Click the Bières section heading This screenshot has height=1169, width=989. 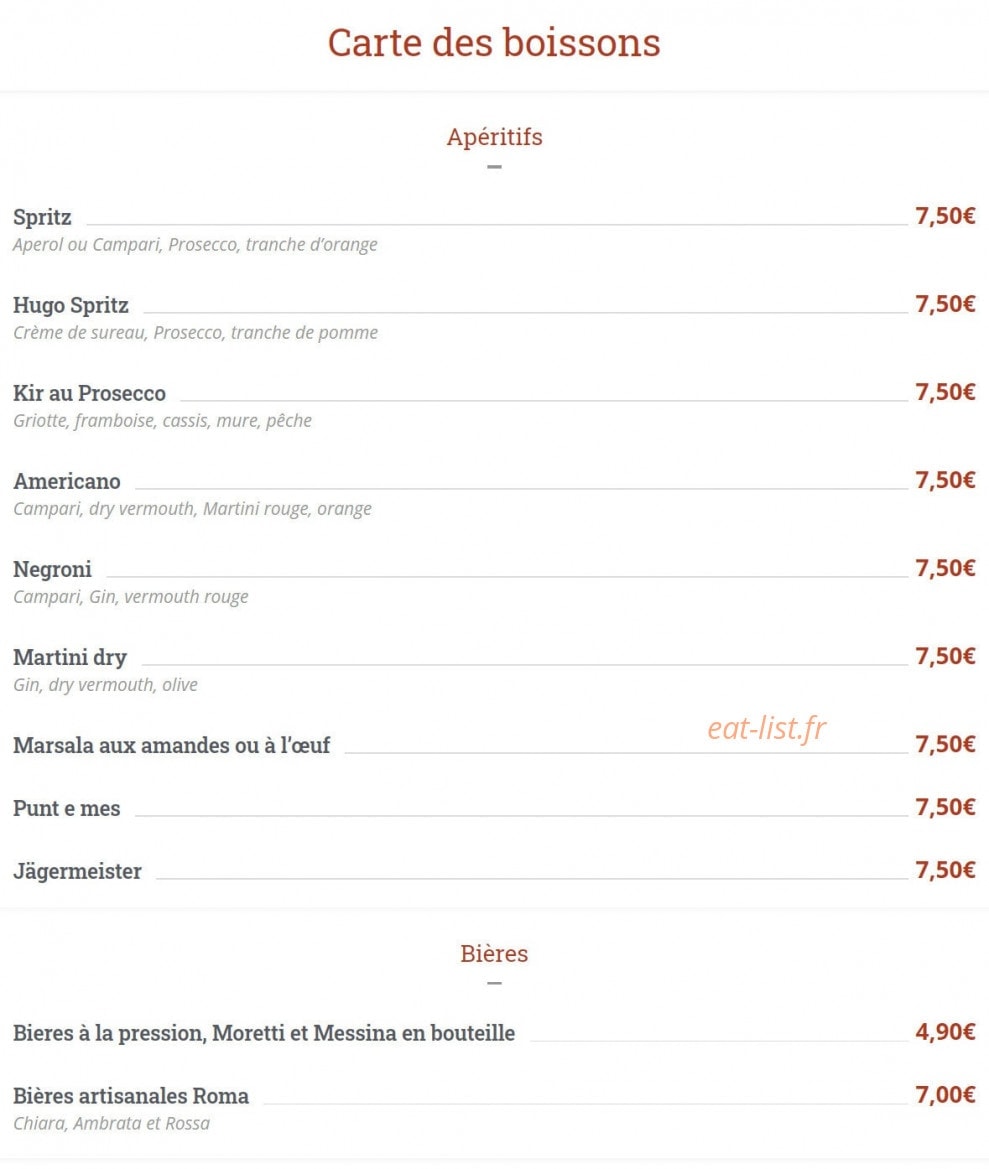tap(494, 954)
